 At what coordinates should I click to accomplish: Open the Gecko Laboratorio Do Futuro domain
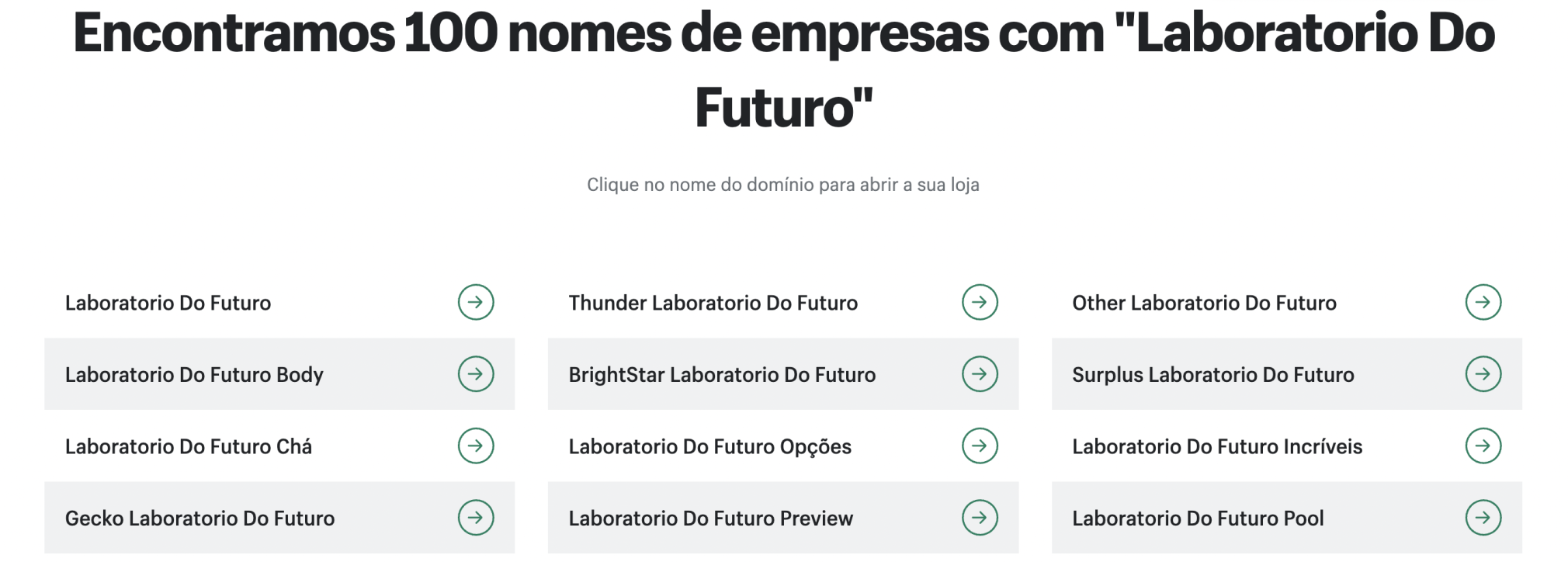(200, 517)
